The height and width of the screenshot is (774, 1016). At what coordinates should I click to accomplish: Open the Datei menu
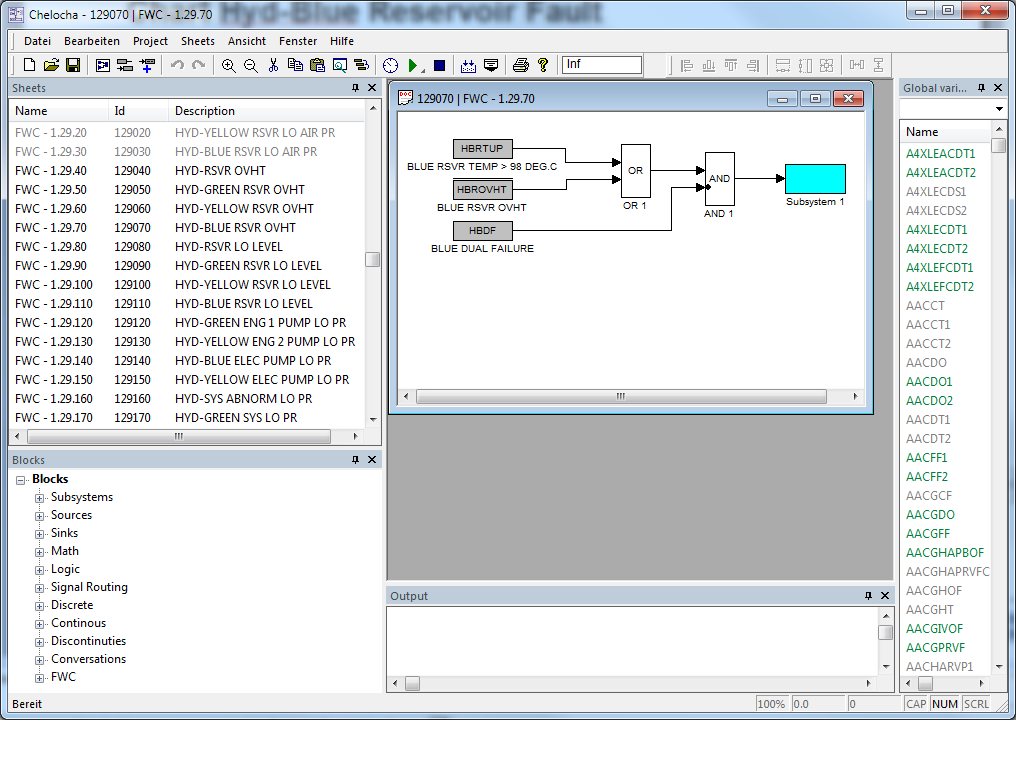(37, 41)
